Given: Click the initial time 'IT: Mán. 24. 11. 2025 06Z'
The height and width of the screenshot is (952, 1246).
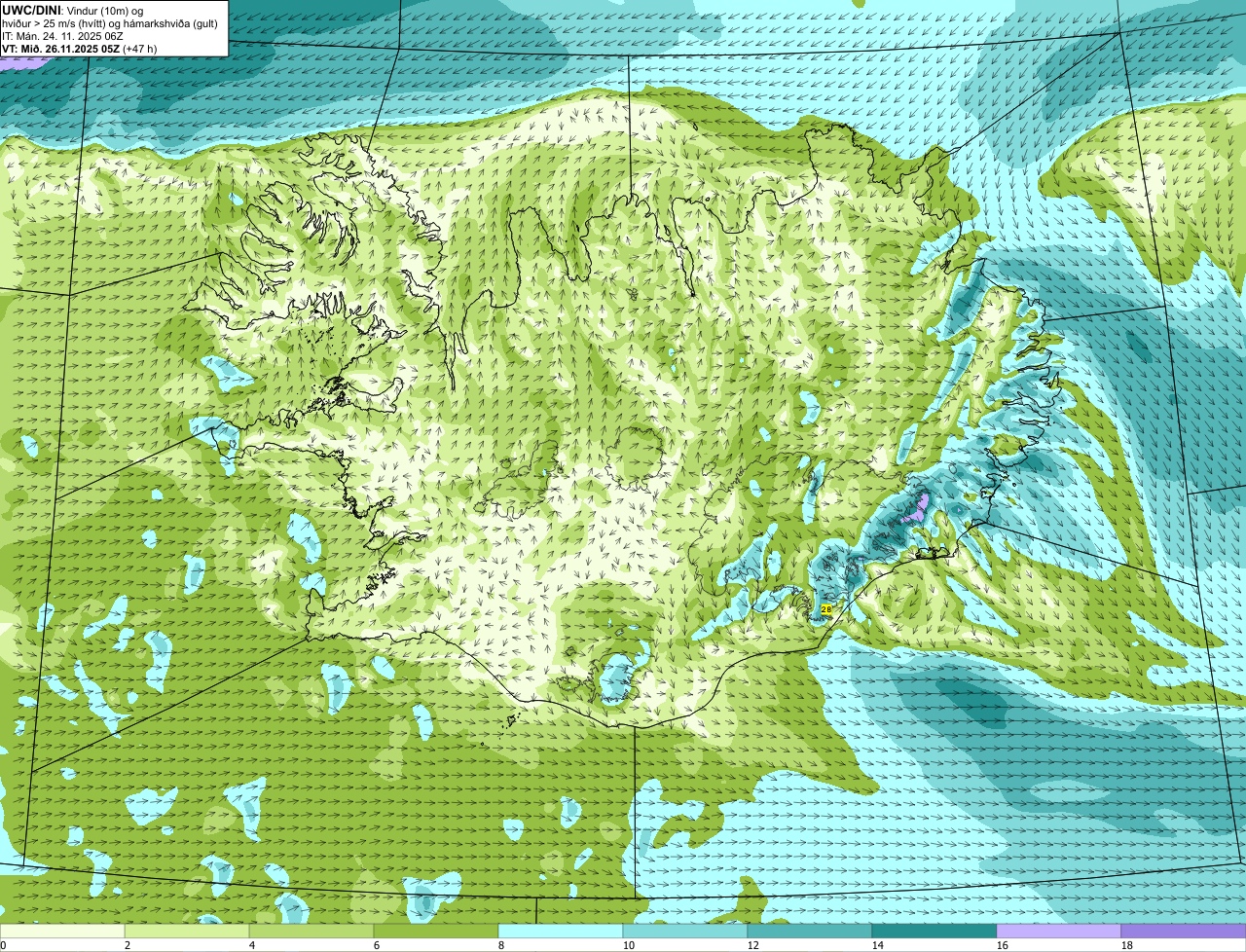Looking at the screenshot, I should [63, 35].
